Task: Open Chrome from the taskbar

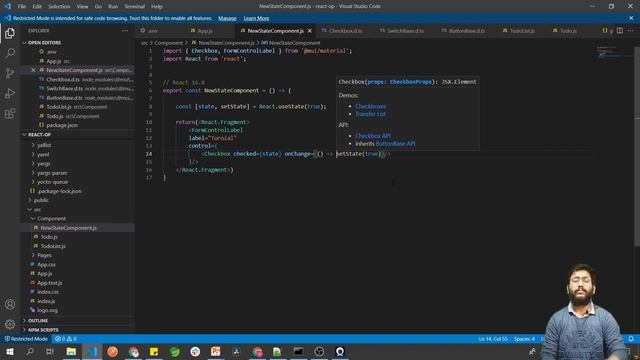Action: point(133,351)
